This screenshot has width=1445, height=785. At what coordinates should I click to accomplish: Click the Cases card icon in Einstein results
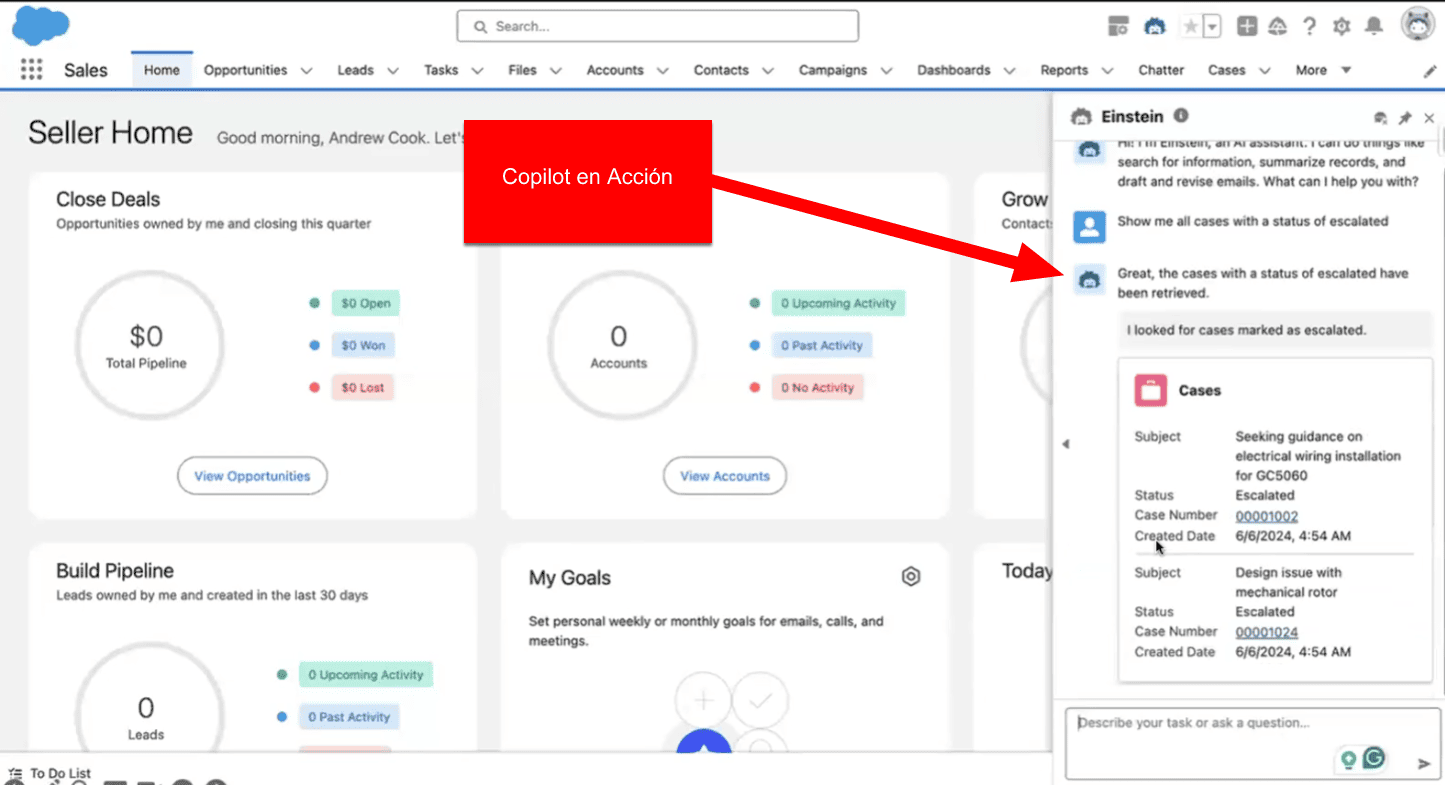pyautogui.click(x=1151, y=390)
